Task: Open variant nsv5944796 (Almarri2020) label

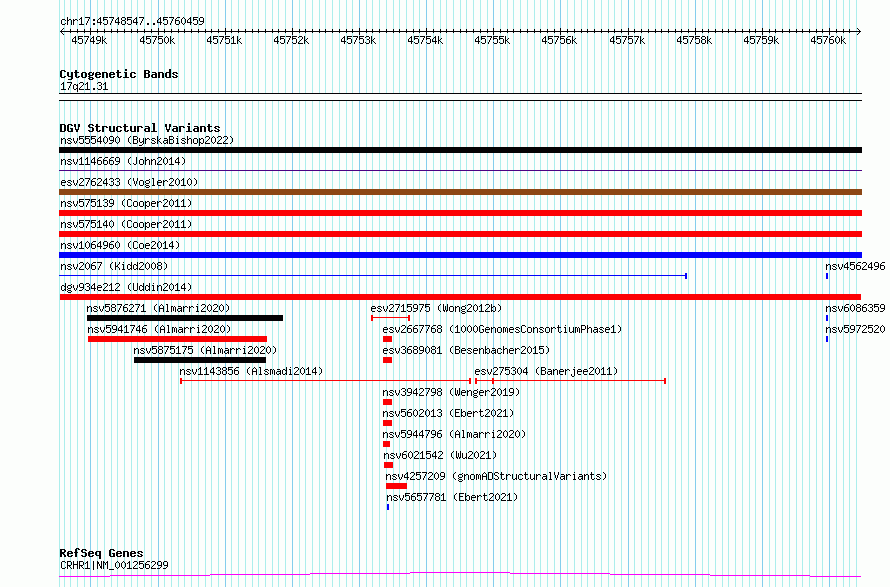Action: point(454,434)
